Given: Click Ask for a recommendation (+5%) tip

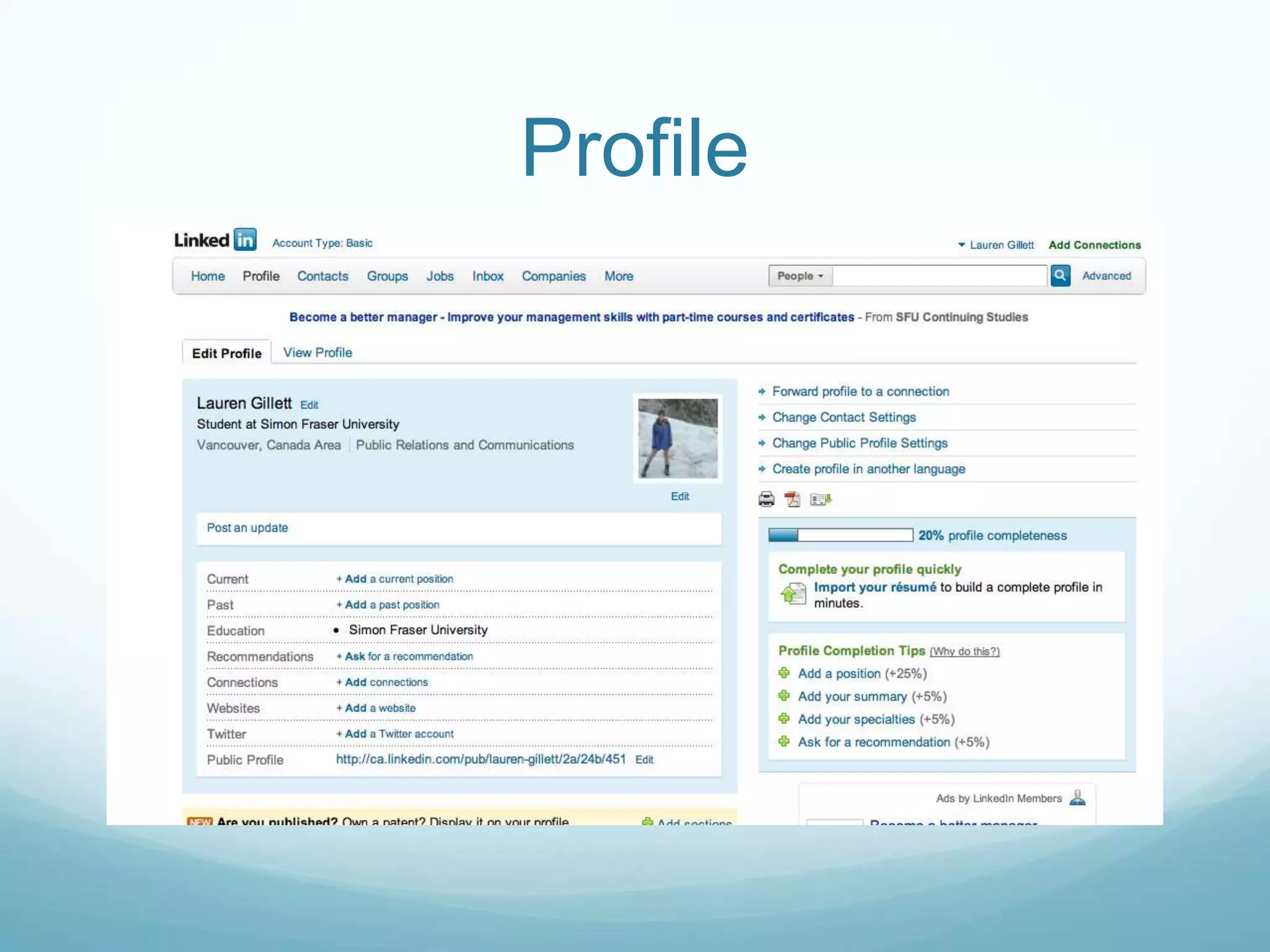Looking at the screenshot, I should pos(893,742).
